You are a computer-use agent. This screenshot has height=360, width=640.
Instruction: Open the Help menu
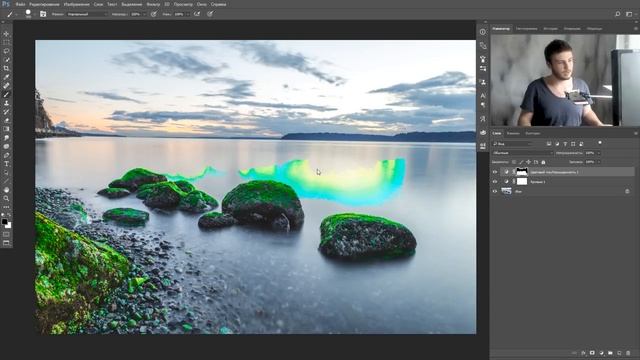218,4
